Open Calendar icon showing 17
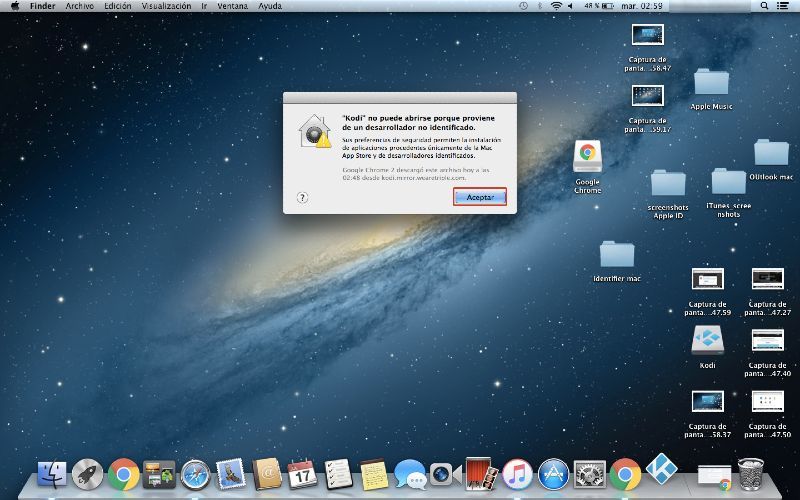The image size is (800, 500). coord(302,474)
